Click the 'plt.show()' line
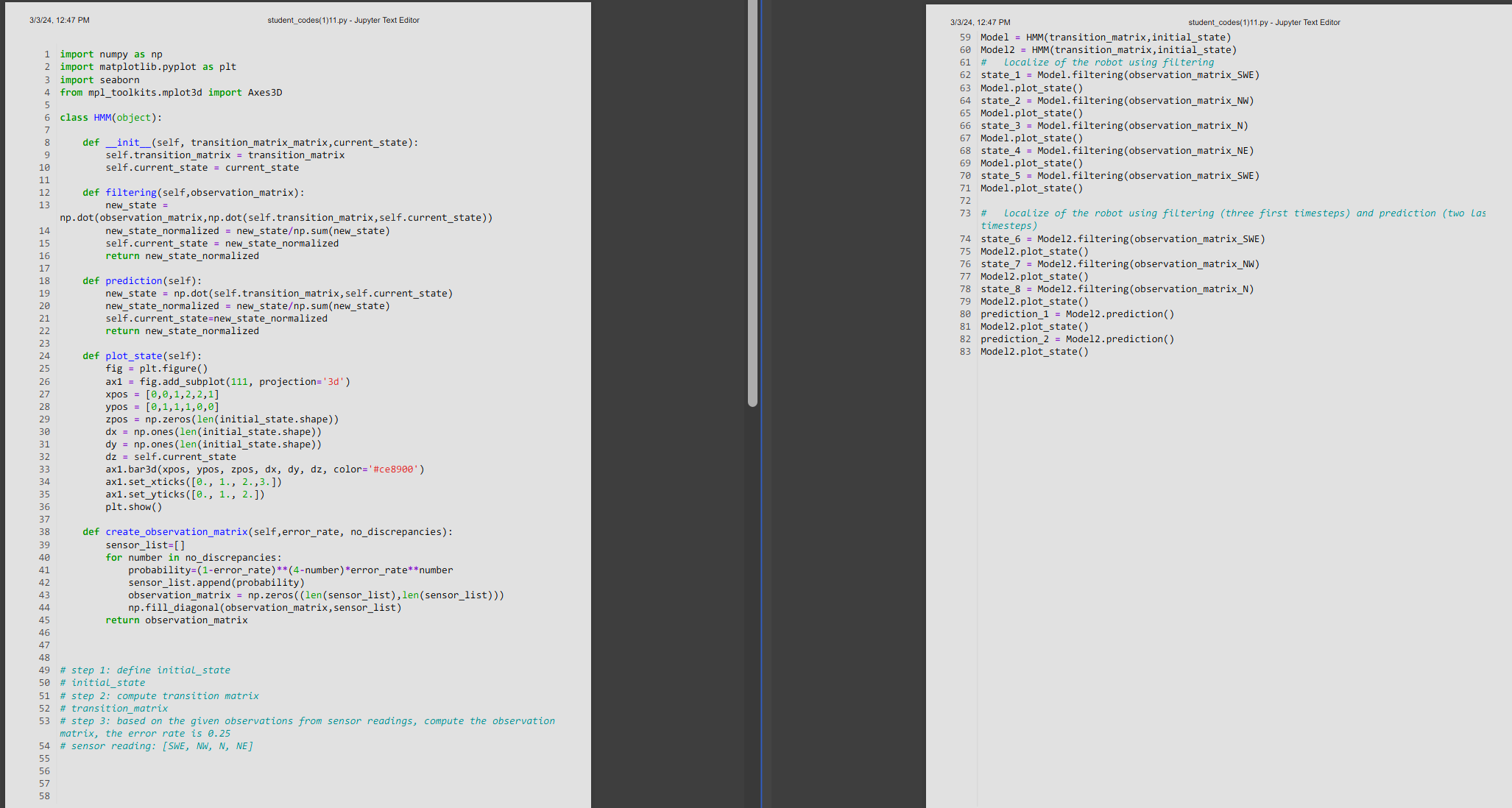The image size is (1512, 808). (133, 507)
